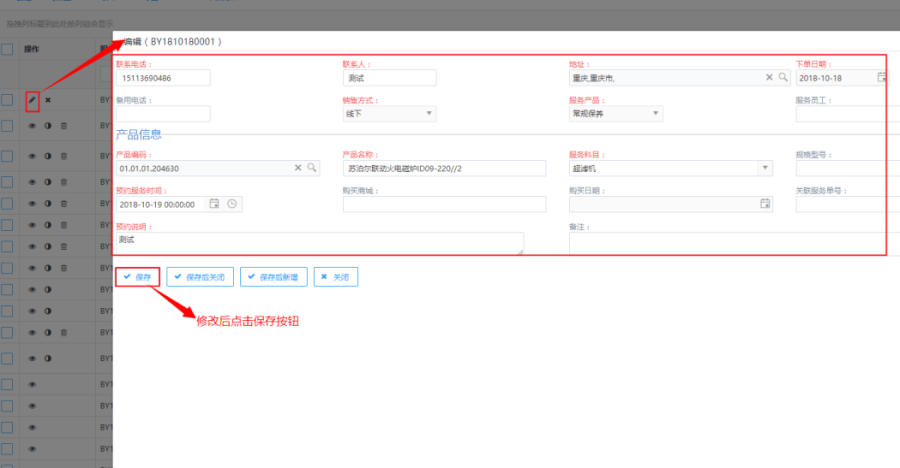Image resolution: width=900 pixels, height=468 pixels.
Task: Click the 保存后新增 button
Action: (x=273, y=276)
